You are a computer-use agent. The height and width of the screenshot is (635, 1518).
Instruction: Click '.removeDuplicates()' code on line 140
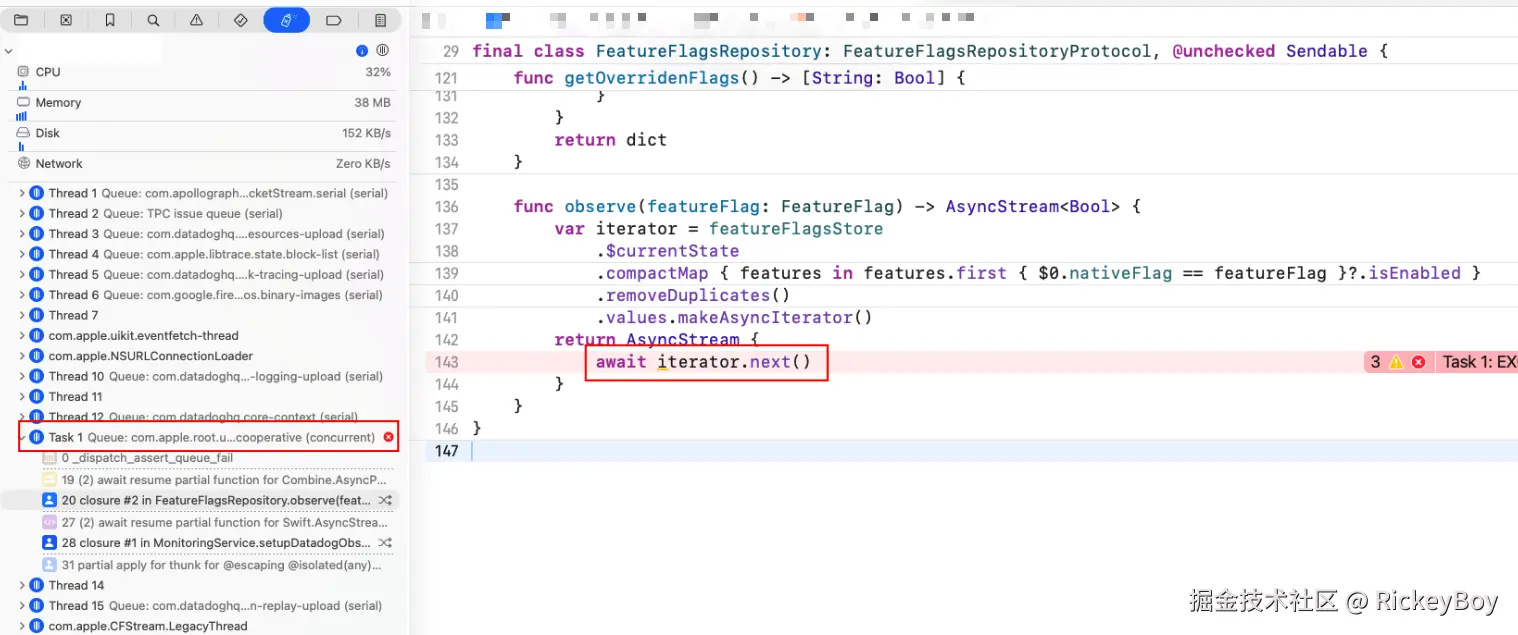tap(693, 295)
